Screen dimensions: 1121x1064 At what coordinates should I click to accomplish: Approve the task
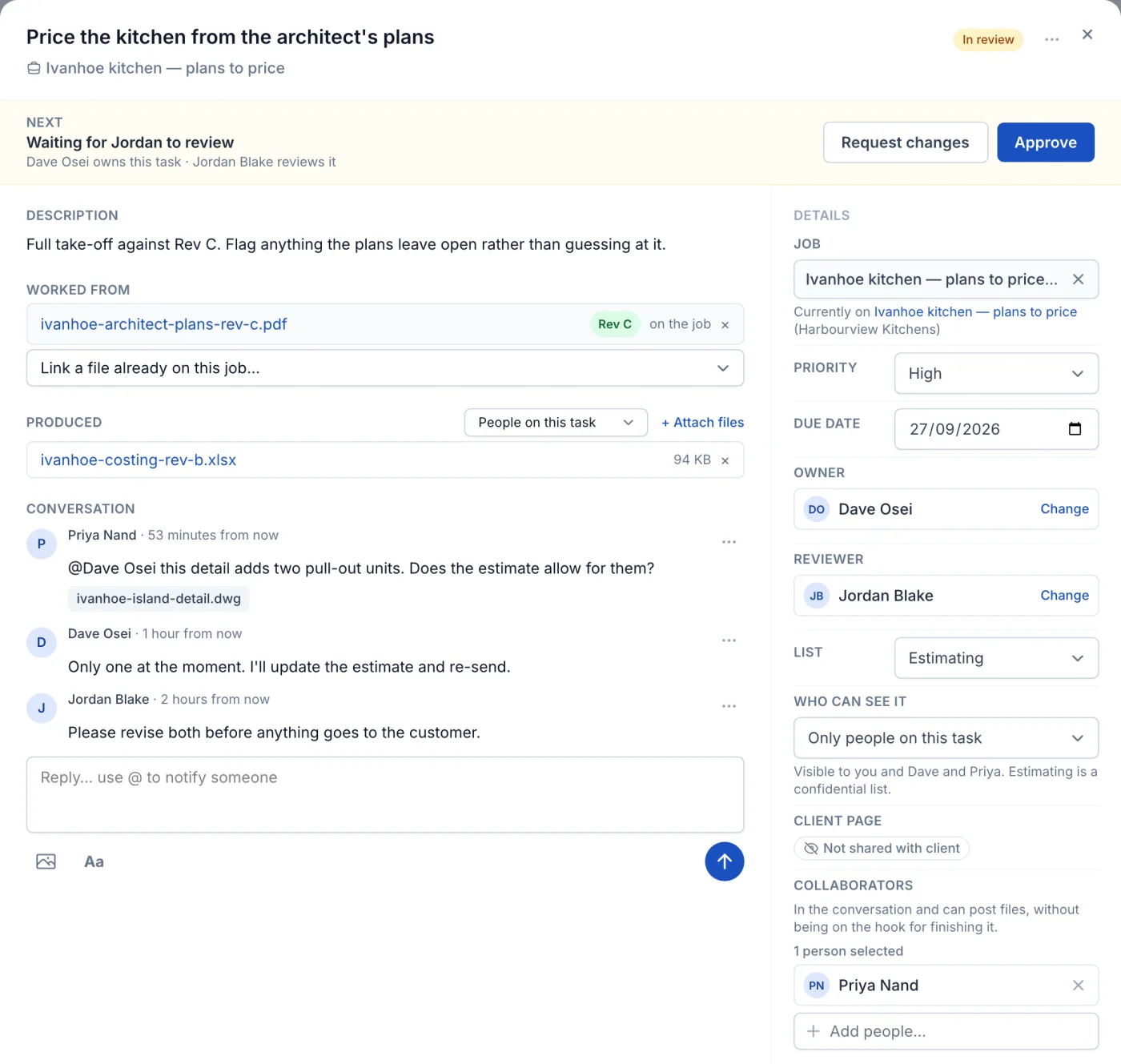[x=1045, y=143]
